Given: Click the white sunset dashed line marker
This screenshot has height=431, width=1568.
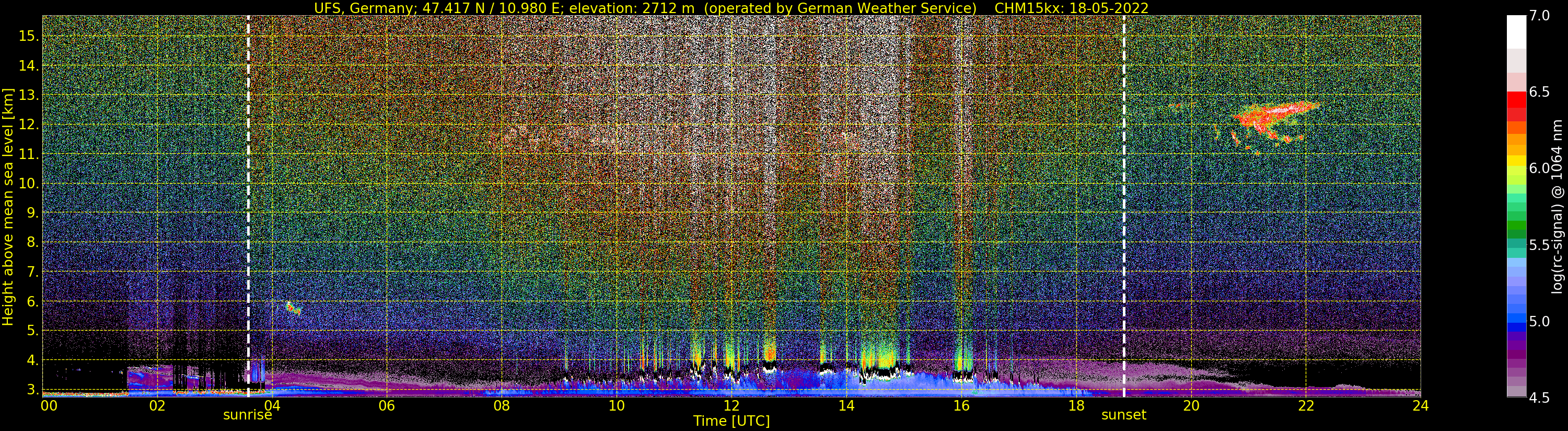Looking at the screenshot, I should point(1124,206).
